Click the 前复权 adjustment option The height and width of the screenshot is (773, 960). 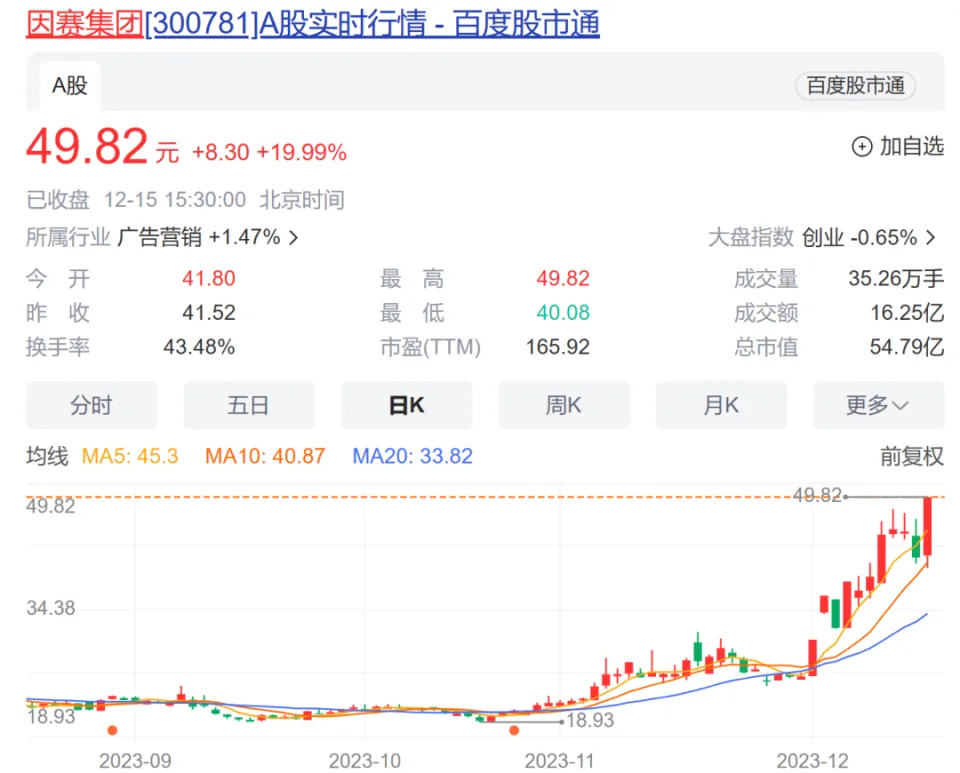click(x=911, y=457)
